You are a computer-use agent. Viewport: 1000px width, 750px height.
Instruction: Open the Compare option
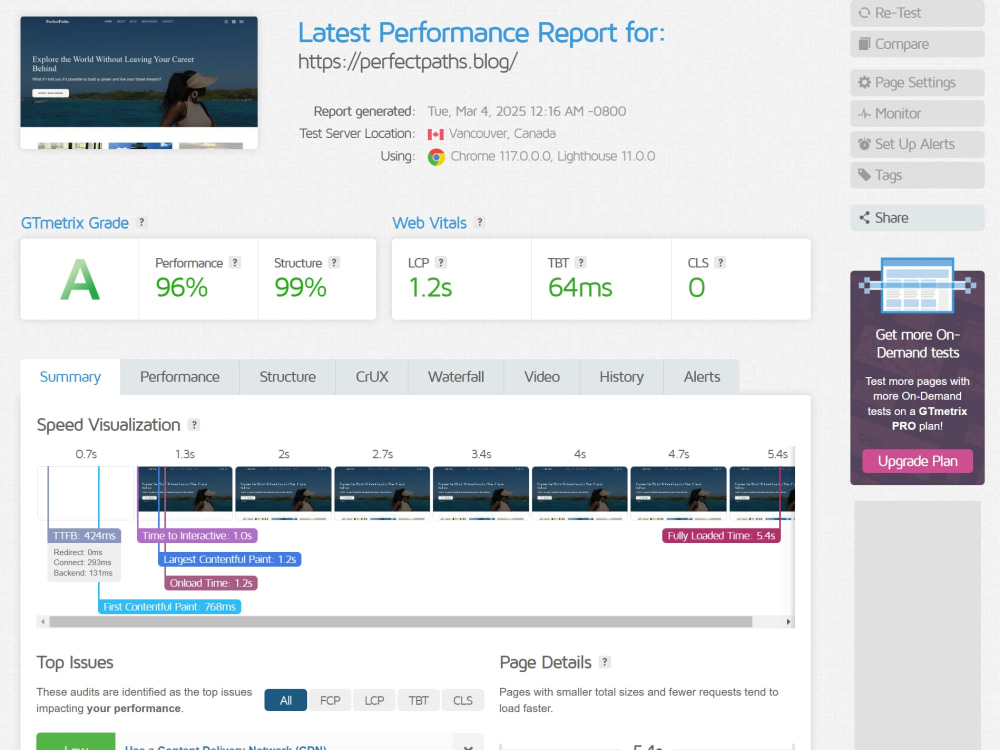917,44
